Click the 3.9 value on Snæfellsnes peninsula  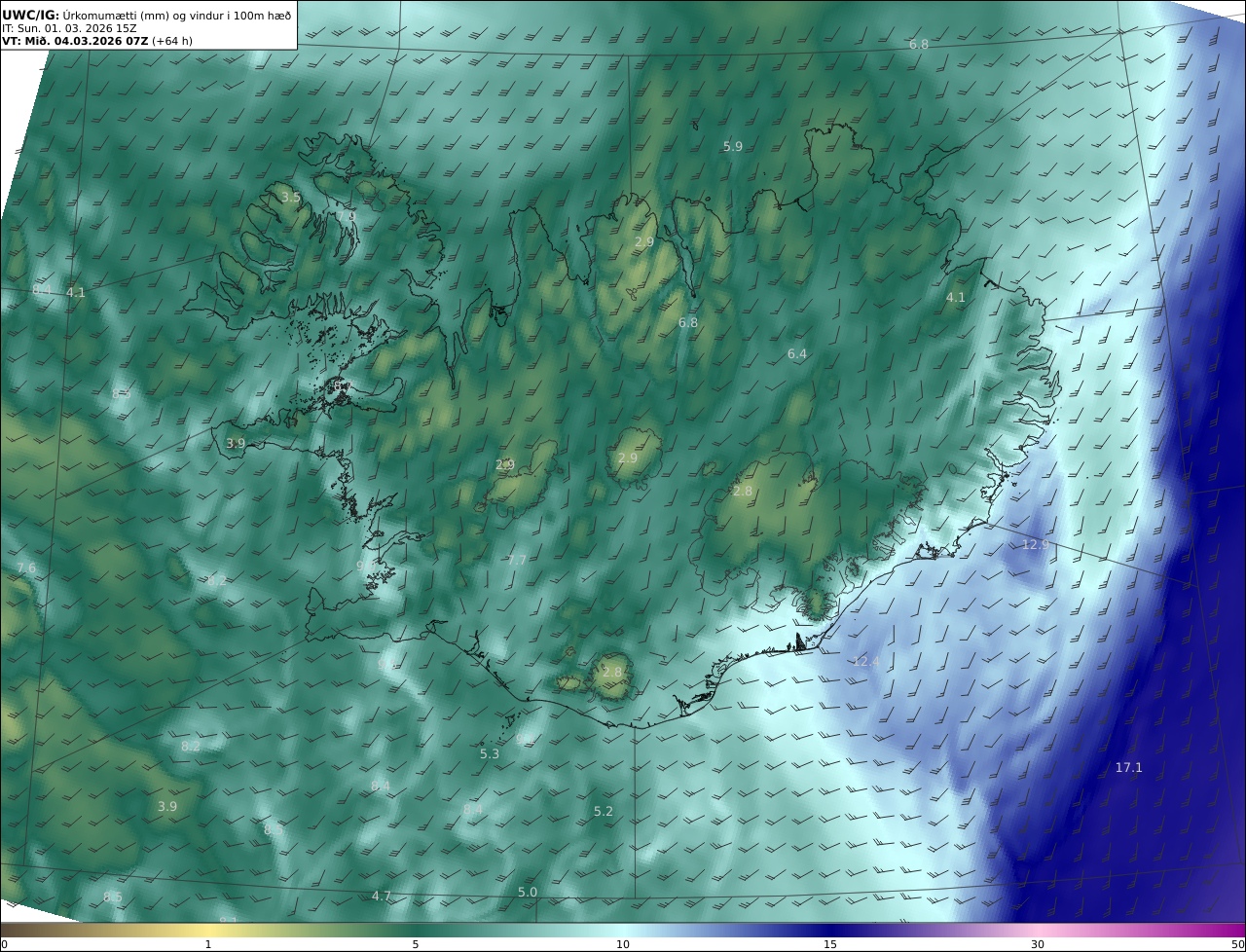coord(236,444)
